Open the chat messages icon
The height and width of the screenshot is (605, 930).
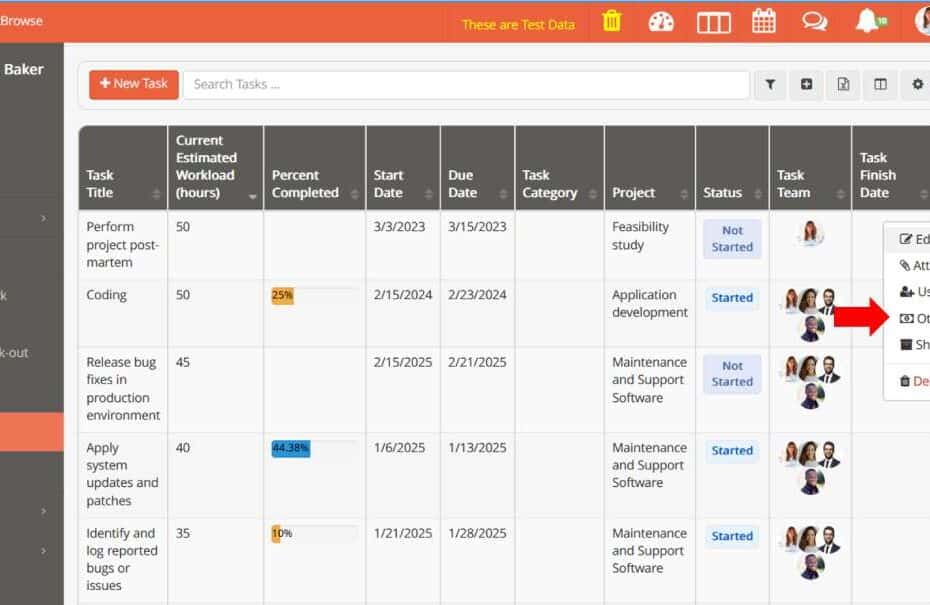pyautogui.click(x=815, y=22)
